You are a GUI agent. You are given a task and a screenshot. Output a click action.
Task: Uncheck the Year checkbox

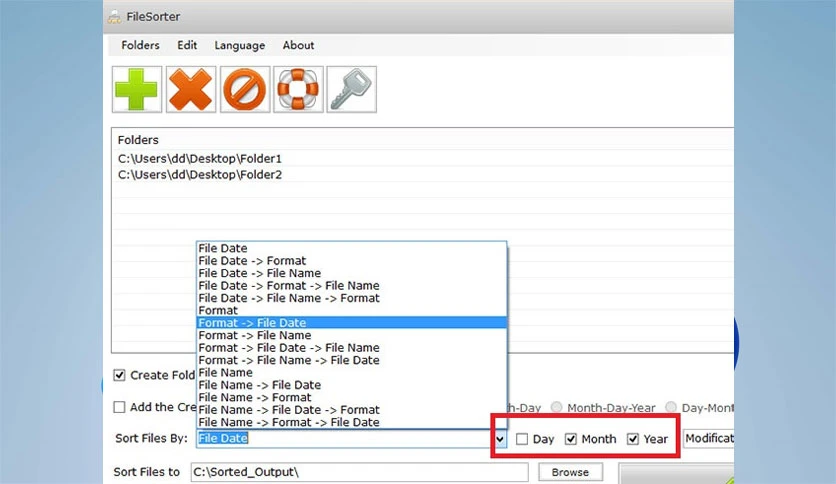633,439
